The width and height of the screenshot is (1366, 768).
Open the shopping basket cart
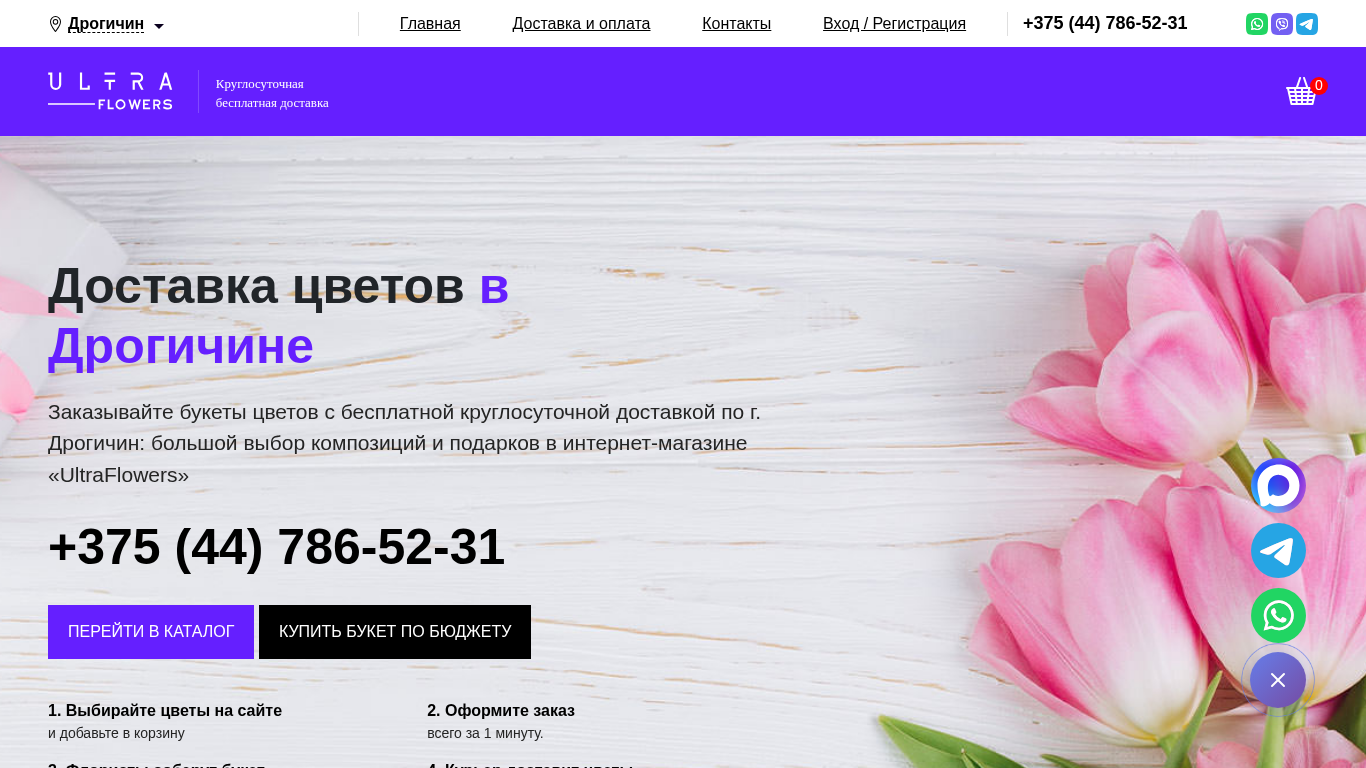point(1303,91)
